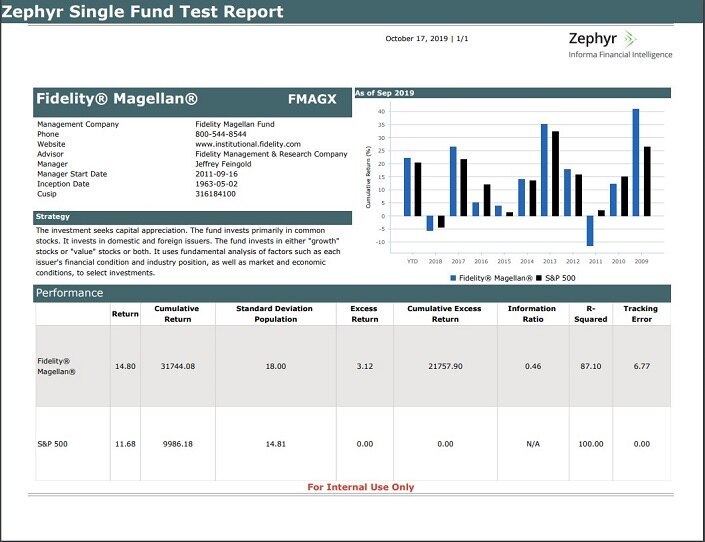This screenshot has width=705, height=542.
Task: Select manager name Jeffrey Feingold
Action: coord(223,164)
